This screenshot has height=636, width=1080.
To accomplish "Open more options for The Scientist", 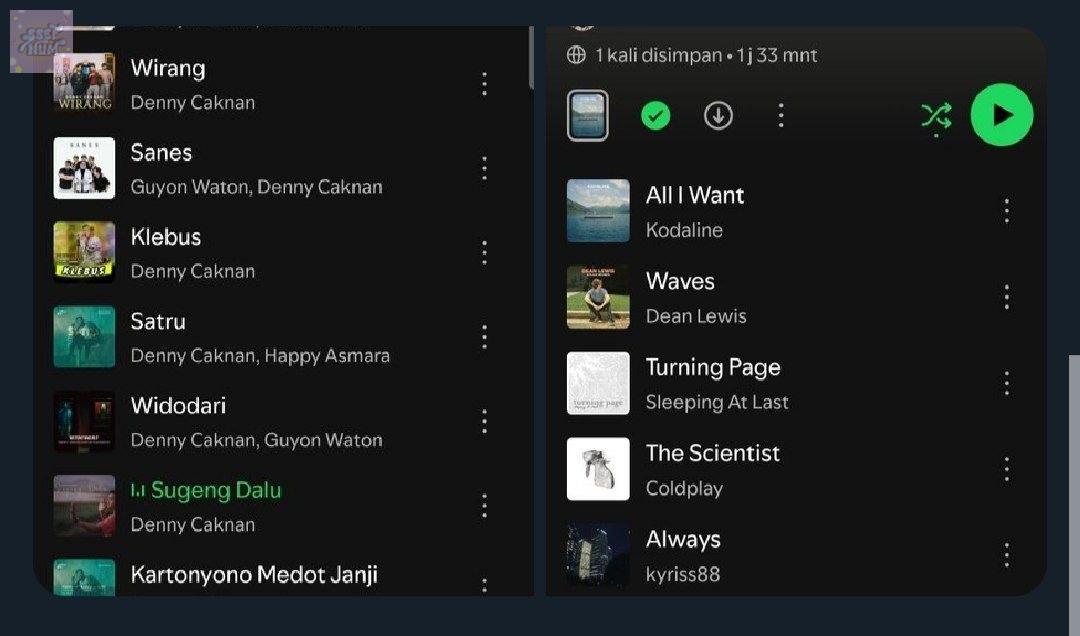I will pyautogui.click(x=1007, y=469).
